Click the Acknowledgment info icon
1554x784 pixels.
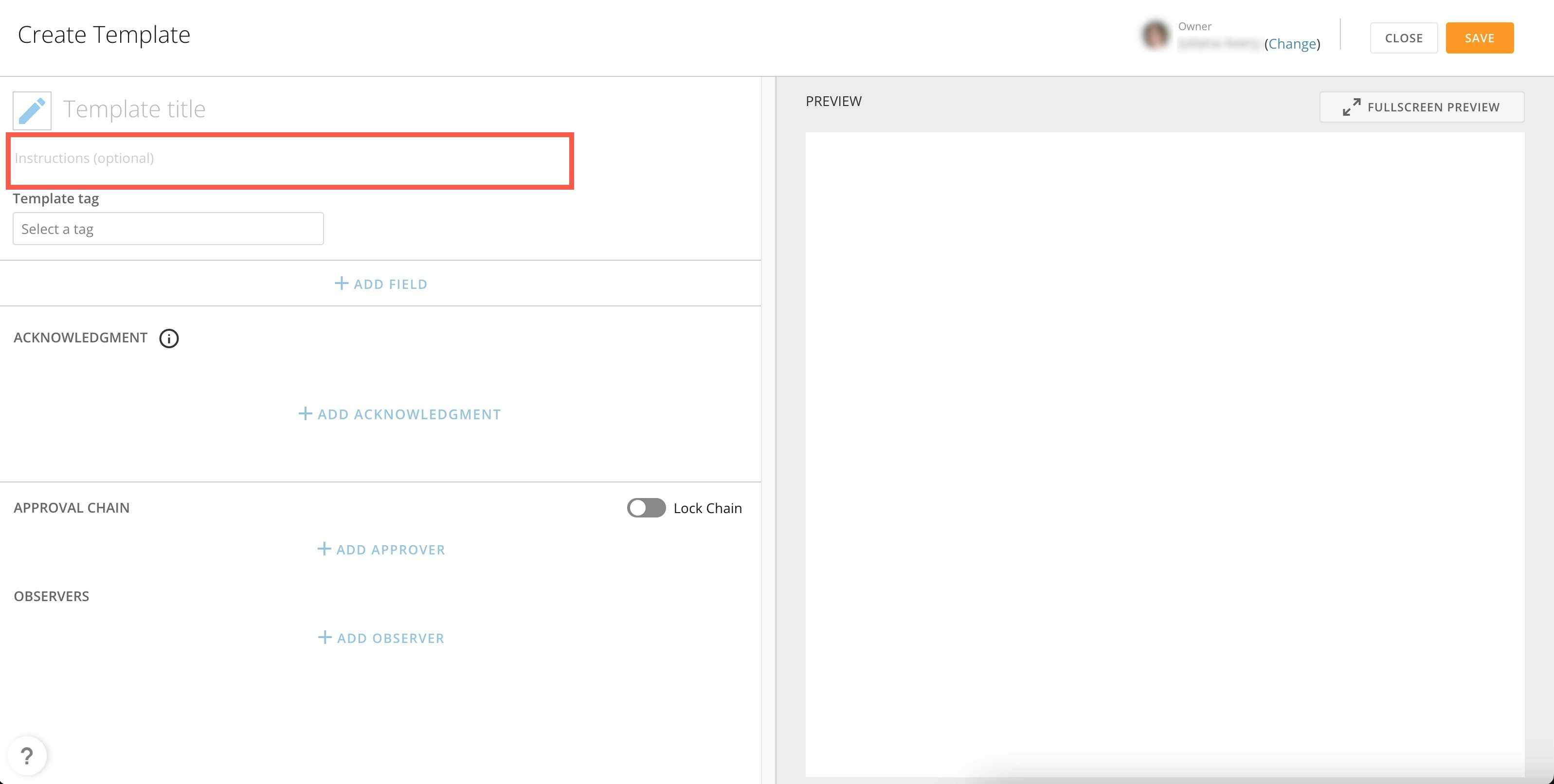pos(169,339)
